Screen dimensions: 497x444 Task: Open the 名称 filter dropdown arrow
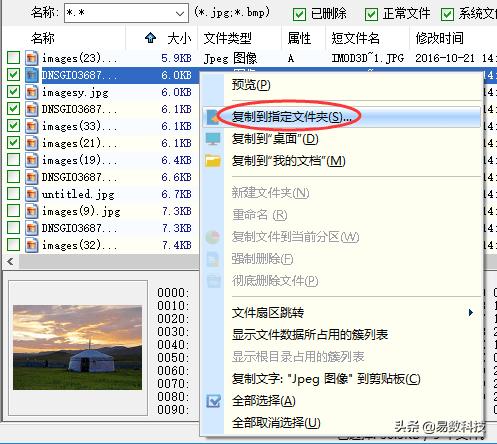click(x=180, y=14)
